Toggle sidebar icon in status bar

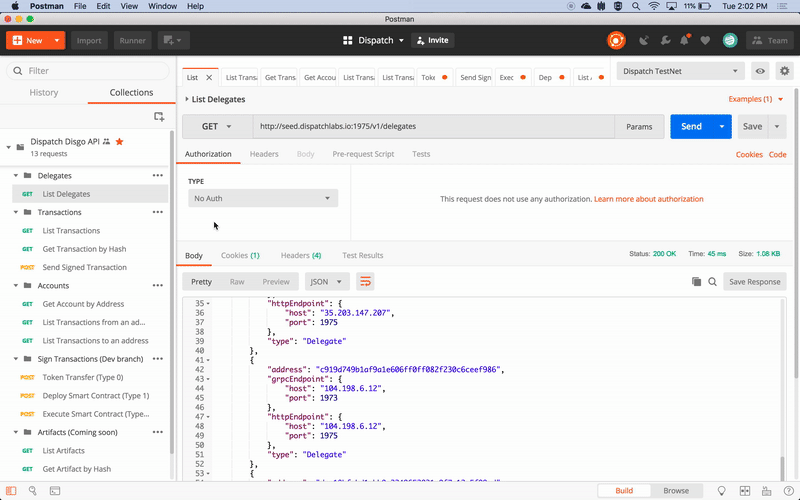[x=11, y=491]
